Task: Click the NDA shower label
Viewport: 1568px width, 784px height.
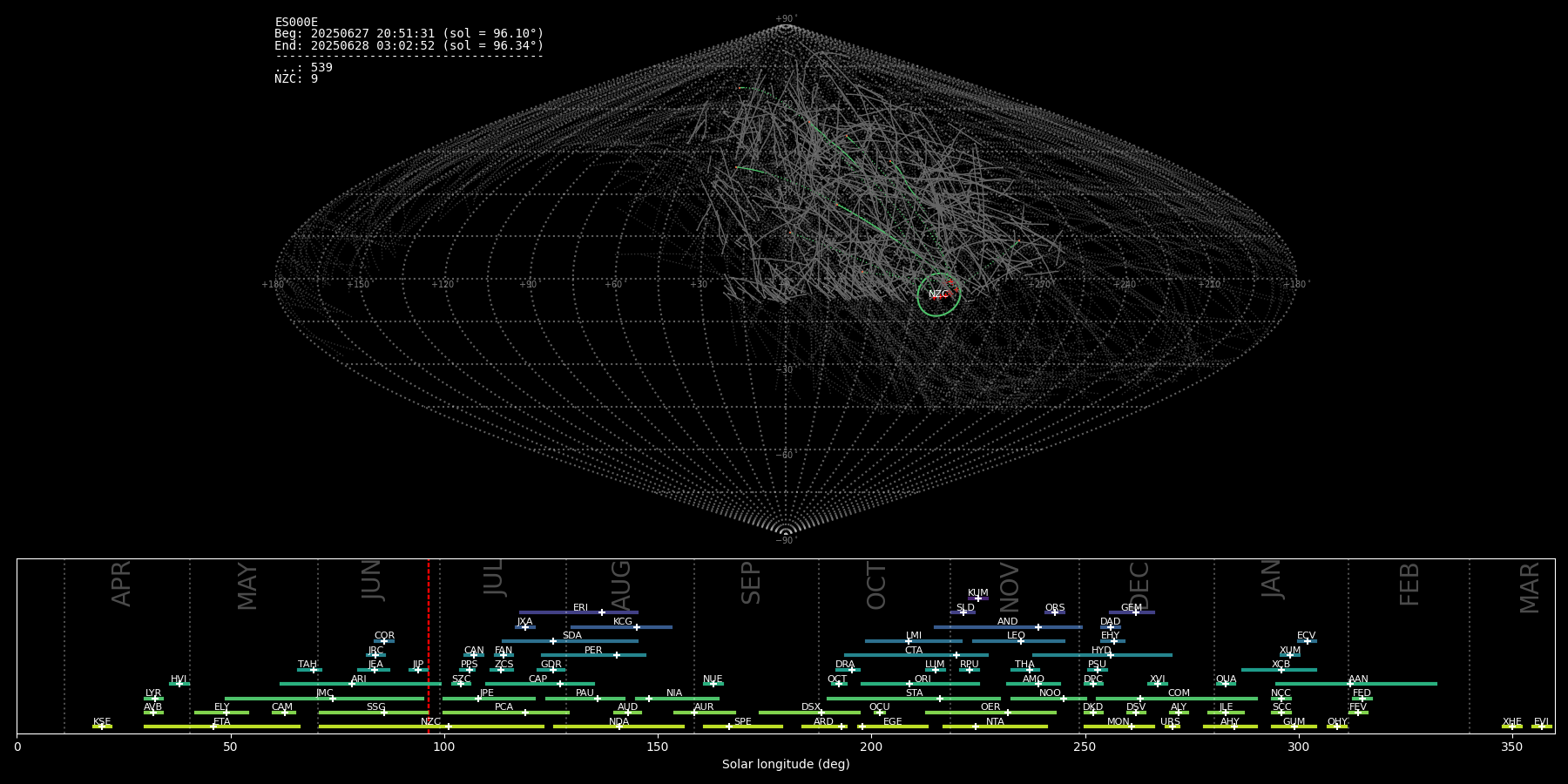Action: click(619, 722)
